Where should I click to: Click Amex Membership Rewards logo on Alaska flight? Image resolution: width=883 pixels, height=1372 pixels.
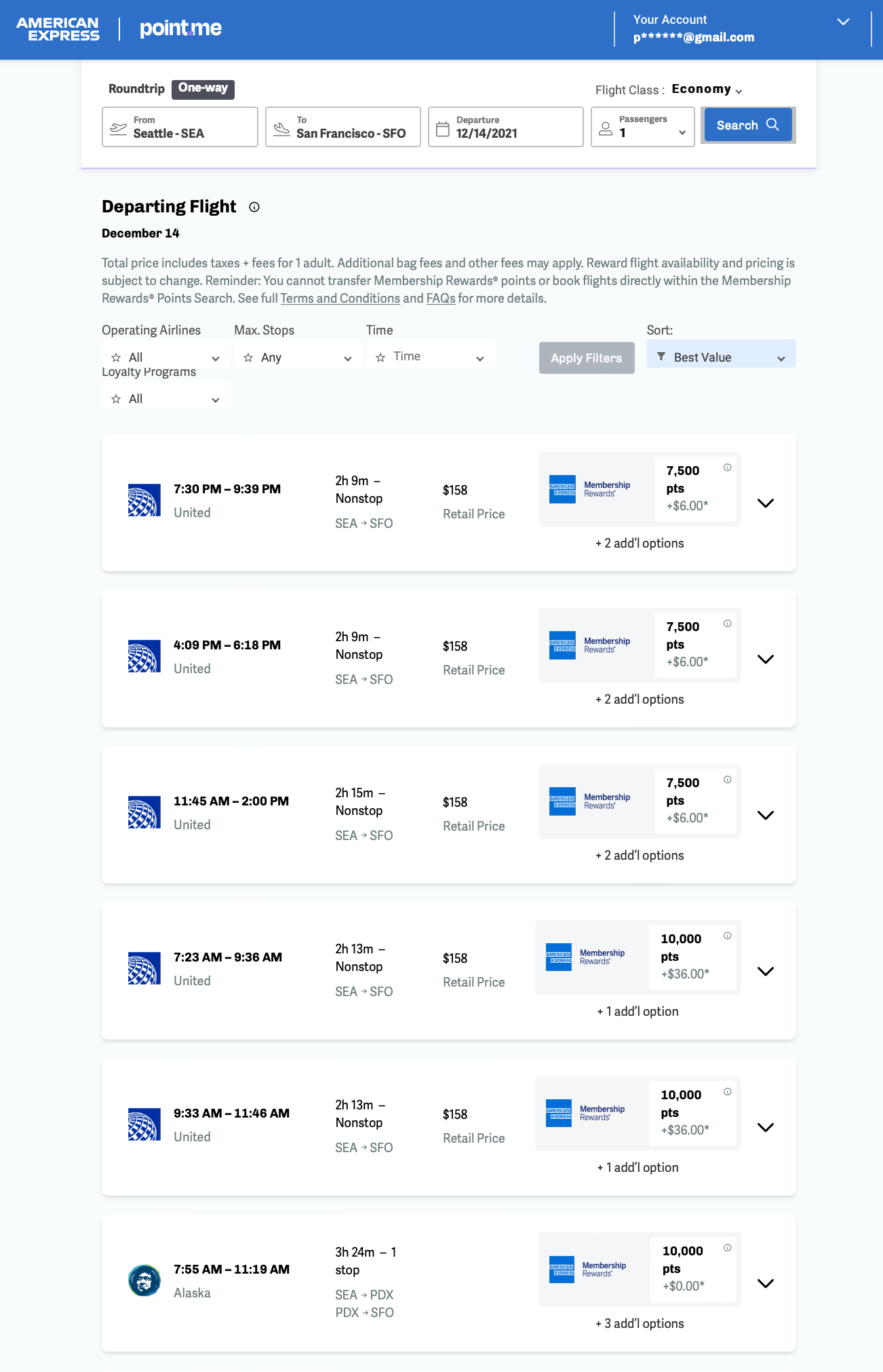pos(587,1270)
